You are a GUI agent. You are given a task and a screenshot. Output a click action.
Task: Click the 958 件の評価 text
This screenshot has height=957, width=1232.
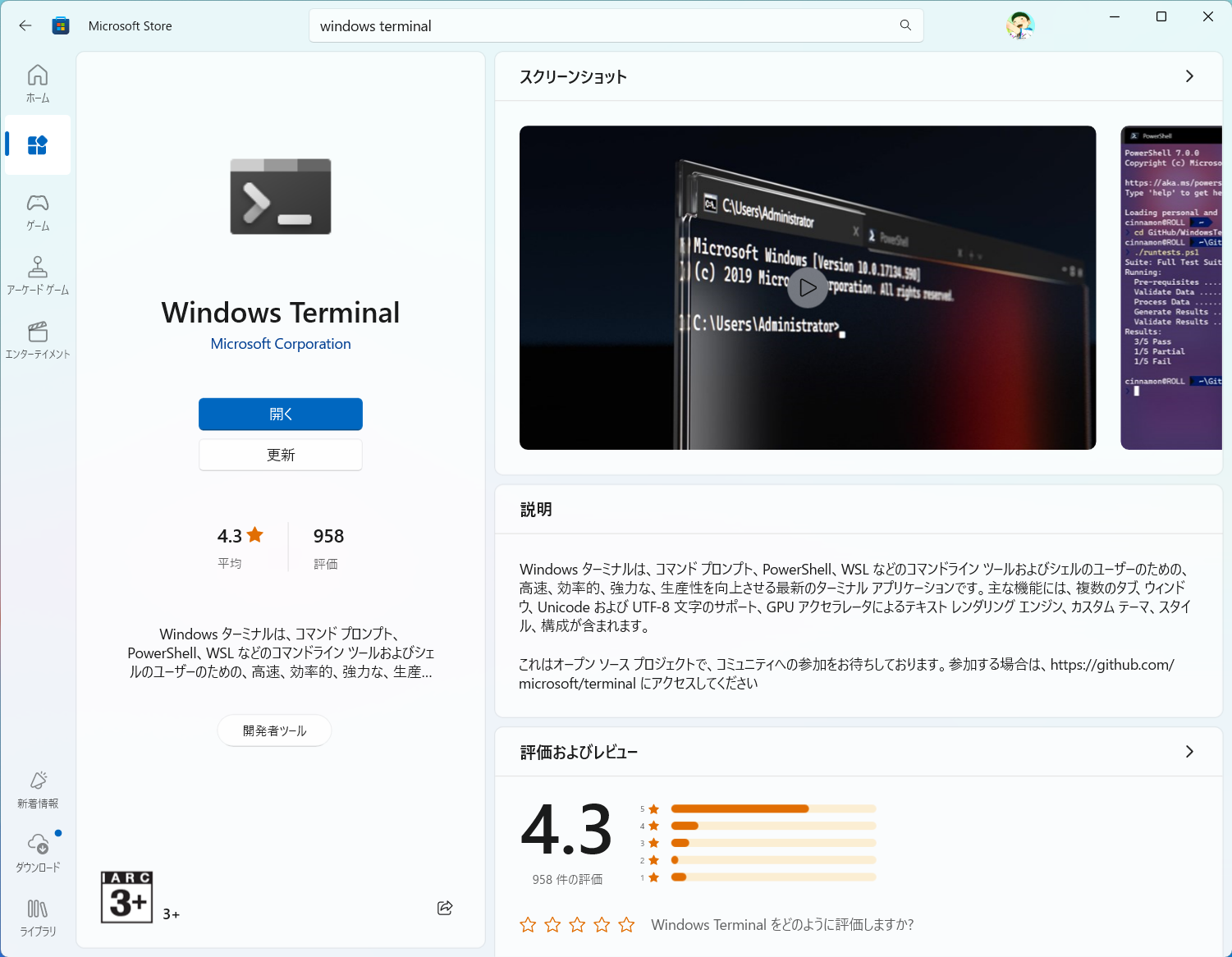click(x=567, y=879)
